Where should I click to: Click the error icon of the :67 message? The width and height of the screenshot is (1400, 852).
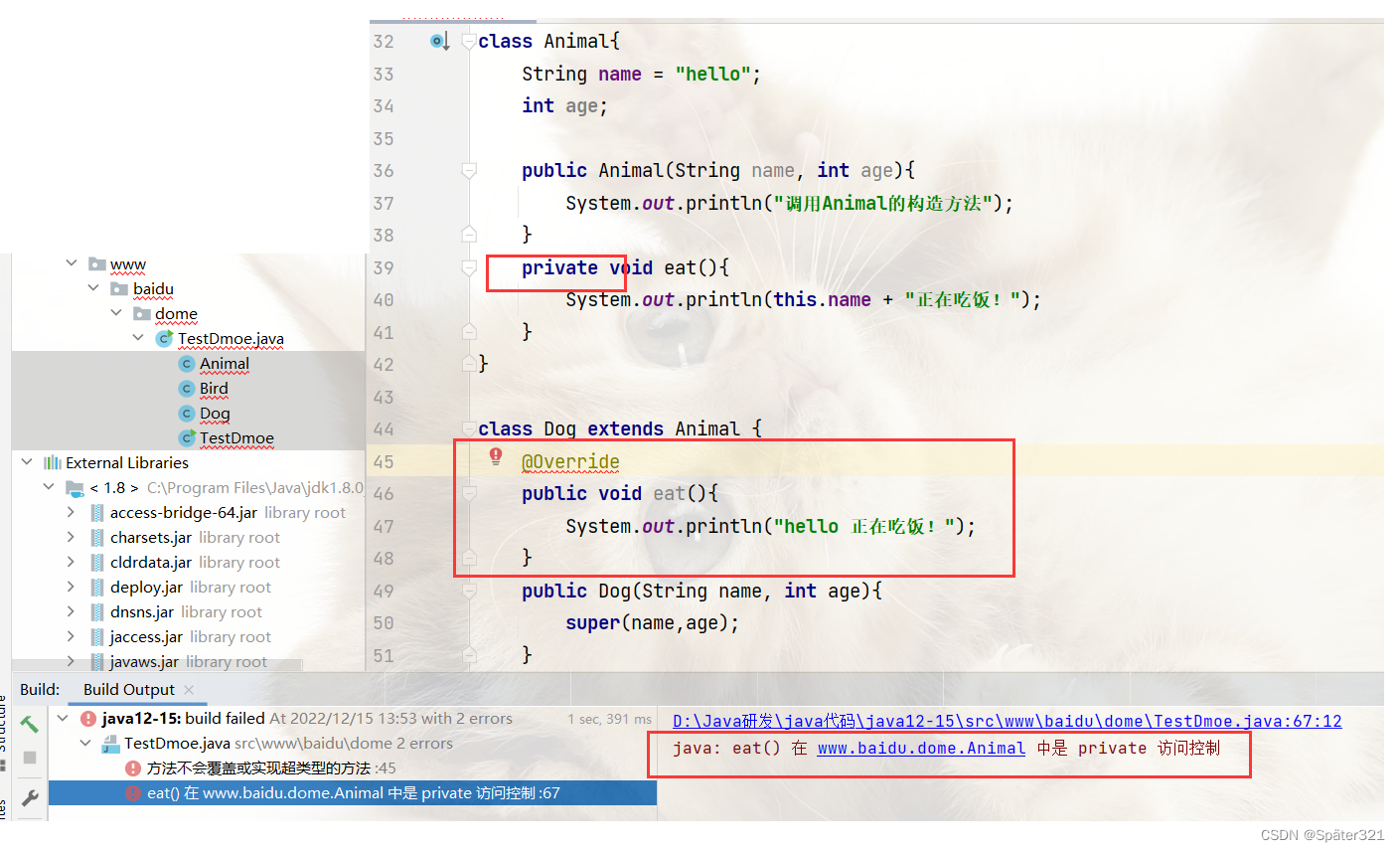pos(133,793)
